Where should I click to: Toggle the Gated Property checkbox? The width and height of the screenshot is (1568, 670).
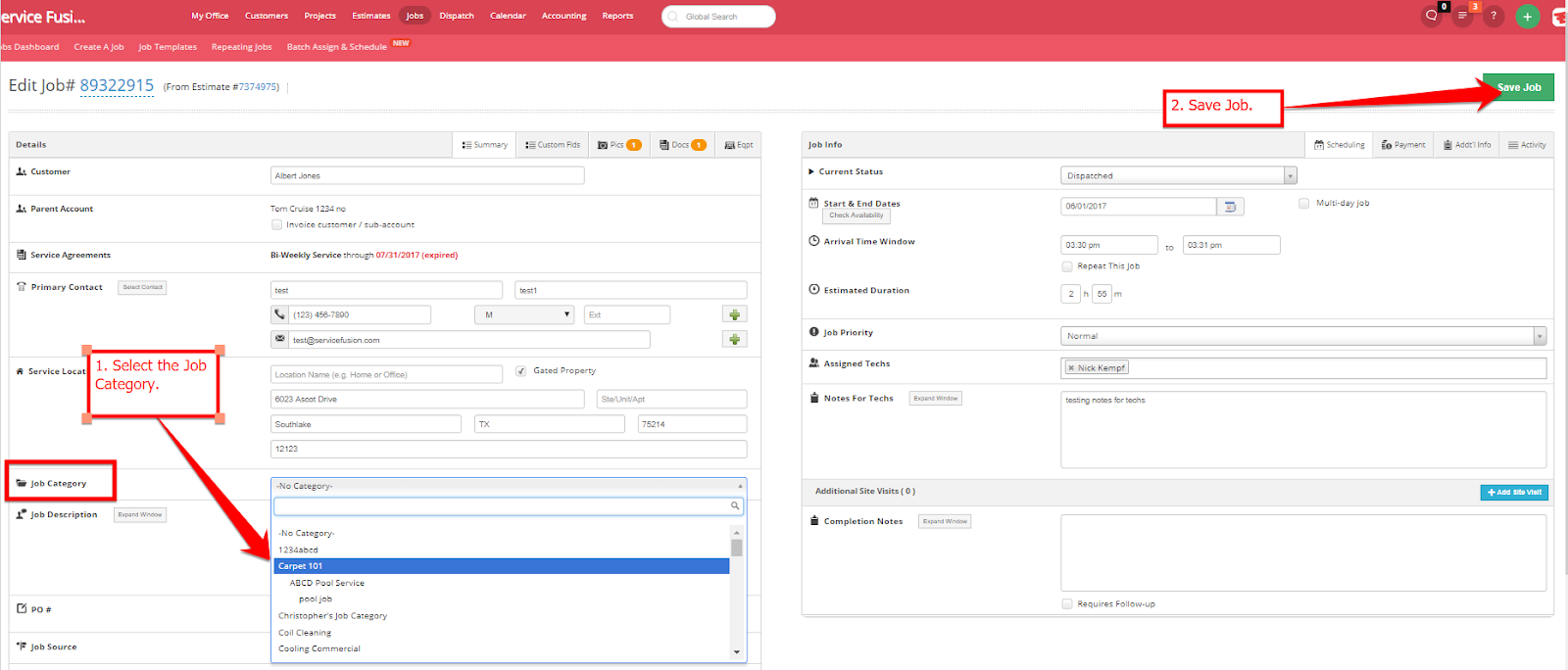point(521,371)
